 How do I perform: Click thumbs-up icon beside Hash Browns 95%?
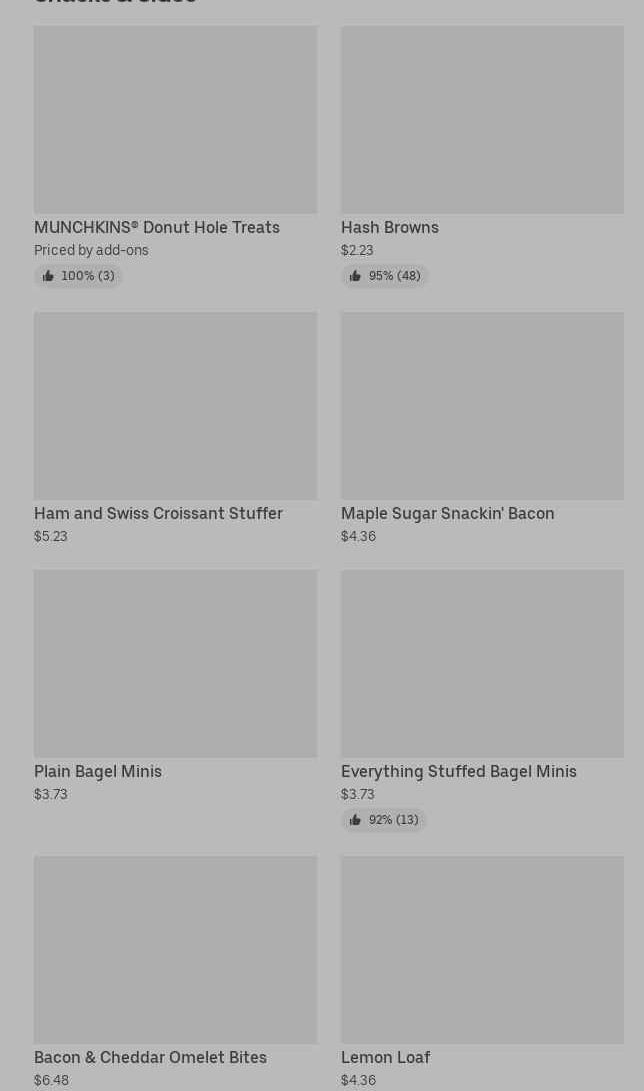355,276
